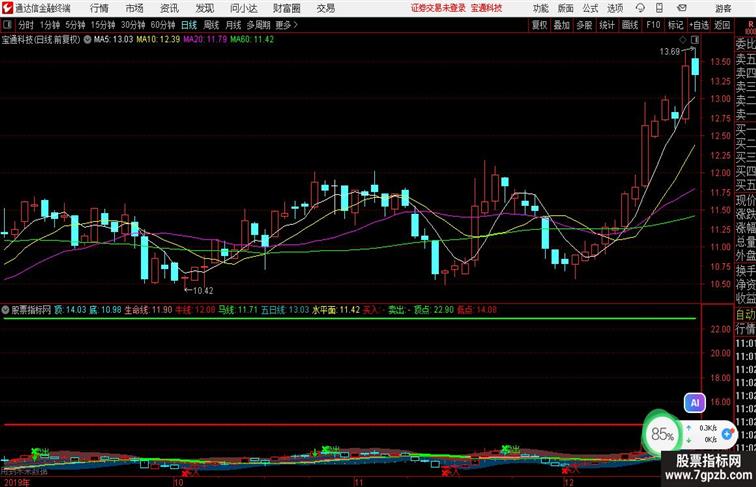Open the 问小达 menu
This screenshot has height=487, width=756.
pyautogui.click(x=244, y=8)
